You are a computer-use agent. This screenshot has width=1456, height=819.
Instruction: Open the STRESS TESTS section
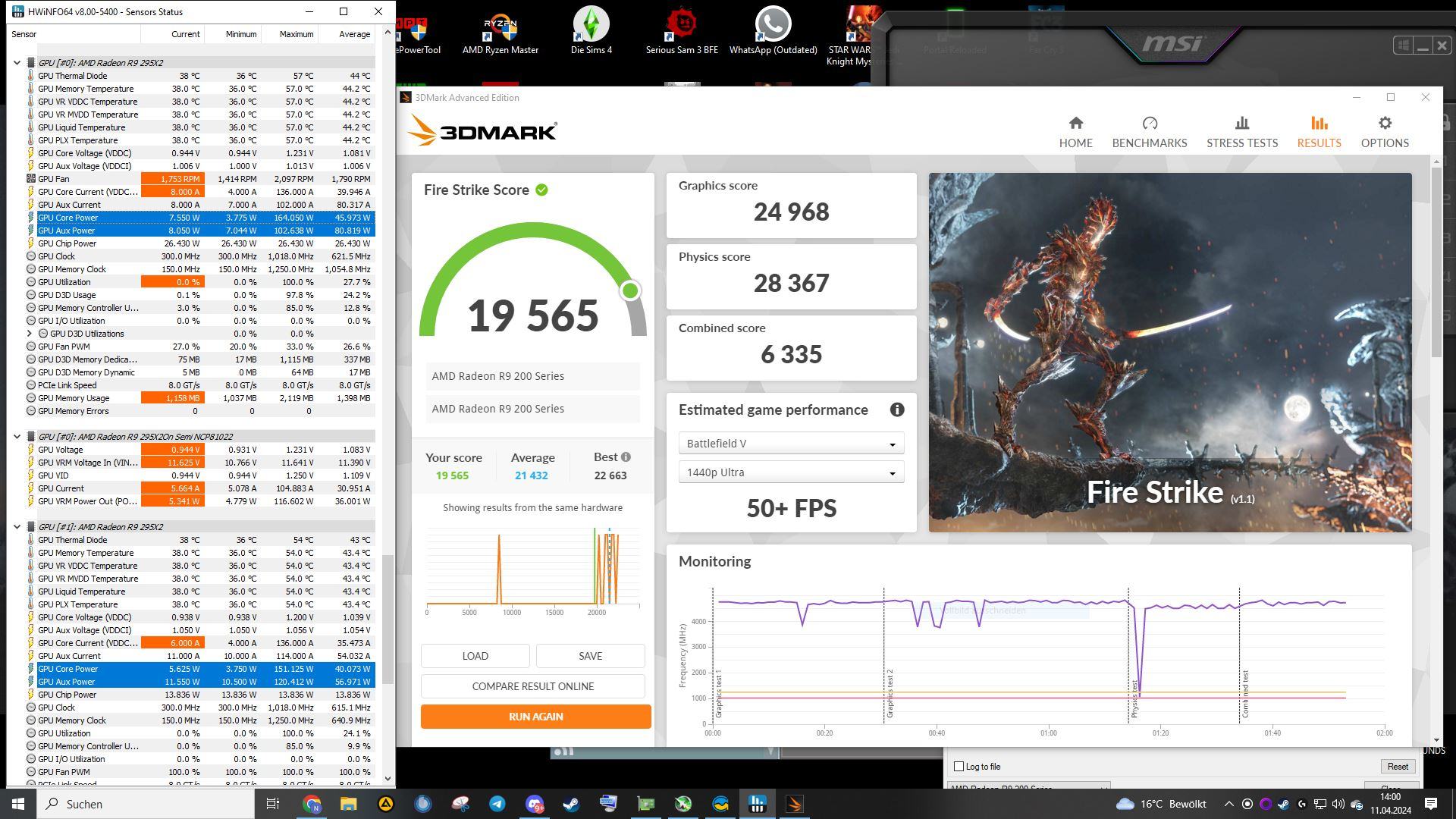(x=1241, y=132)
